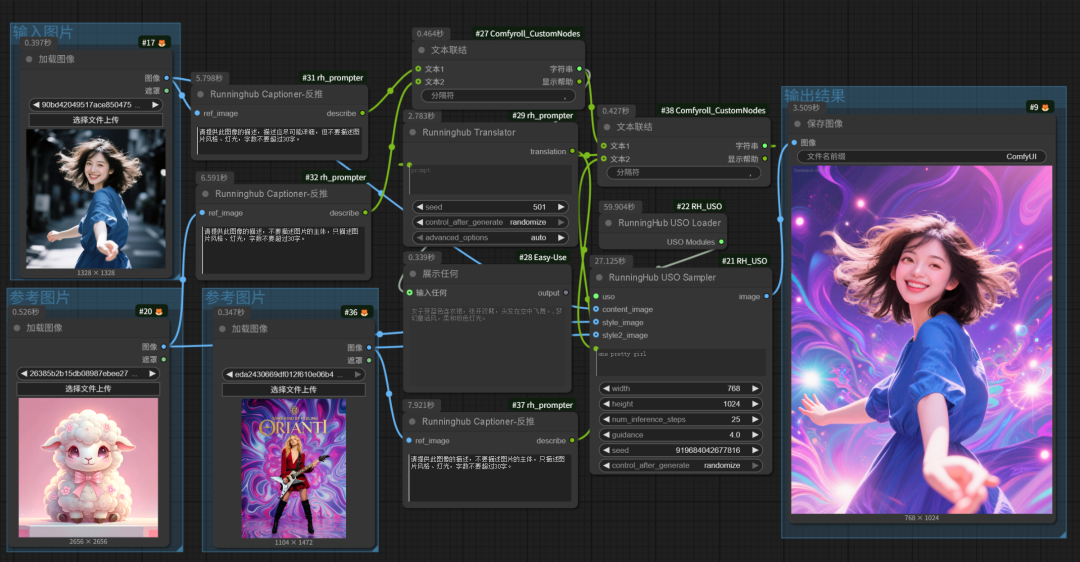This screenshot has height=562, width=1080.
Task: Increase num_inference_steps with right arrow
Action: 756,419
